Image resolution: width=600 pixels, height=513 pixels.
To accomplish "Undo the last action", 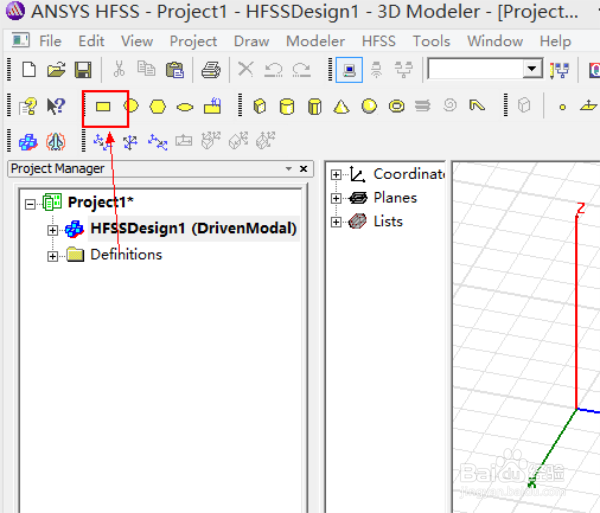I will 274,70.
